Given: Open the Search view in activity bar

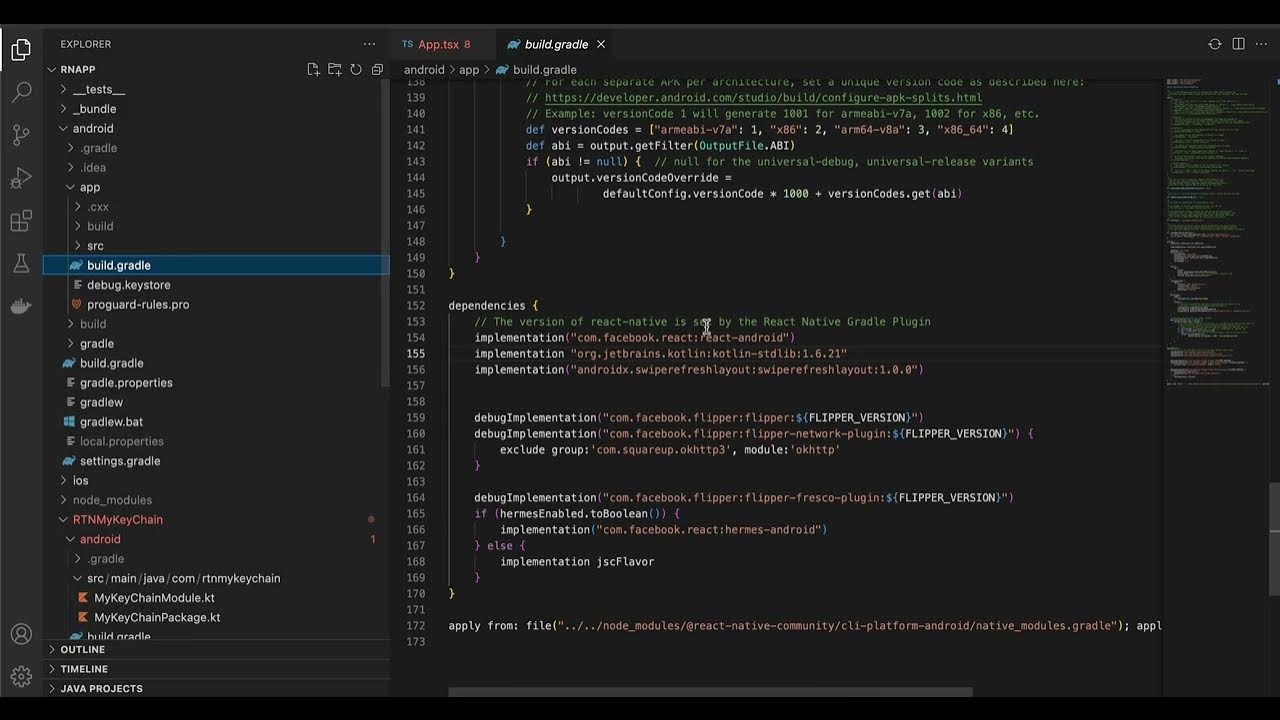Looking at the screenshot, I should pos(21,92).
